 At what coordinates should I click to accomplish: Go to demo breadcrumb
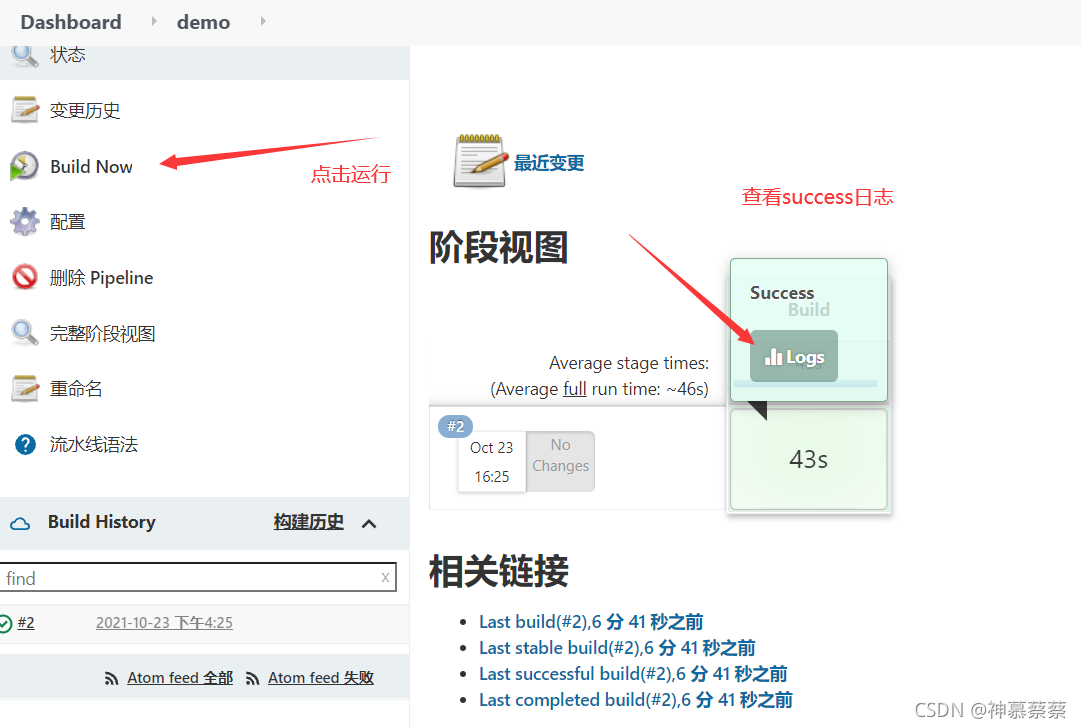tap(203, 22)
